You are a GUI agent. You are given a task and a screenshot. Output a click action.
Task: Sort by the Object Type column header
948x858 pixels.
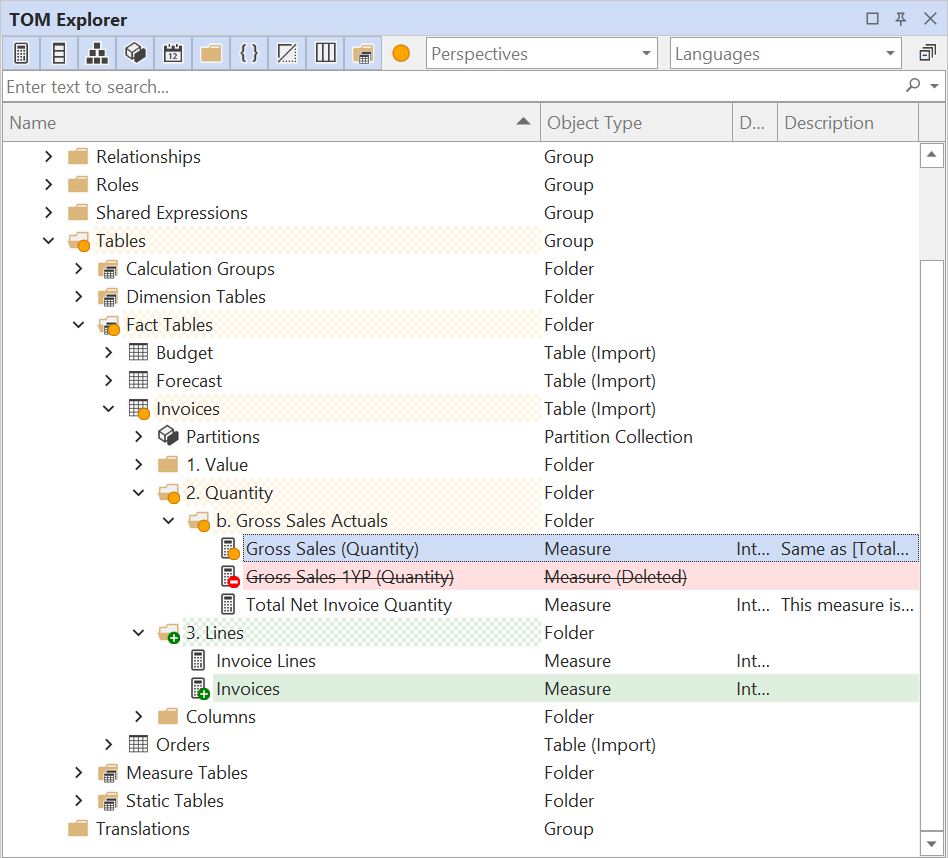[636, 123]
